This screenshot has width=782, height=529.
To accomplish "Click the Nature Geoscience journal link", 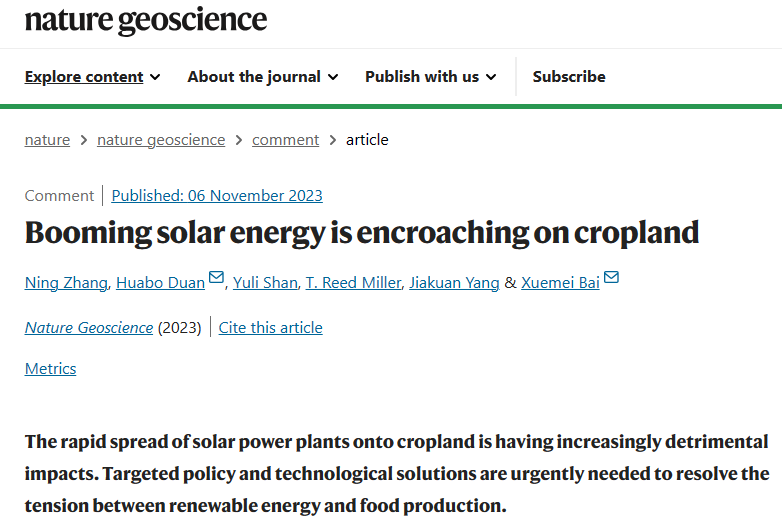I will click(x=89, y=328).
